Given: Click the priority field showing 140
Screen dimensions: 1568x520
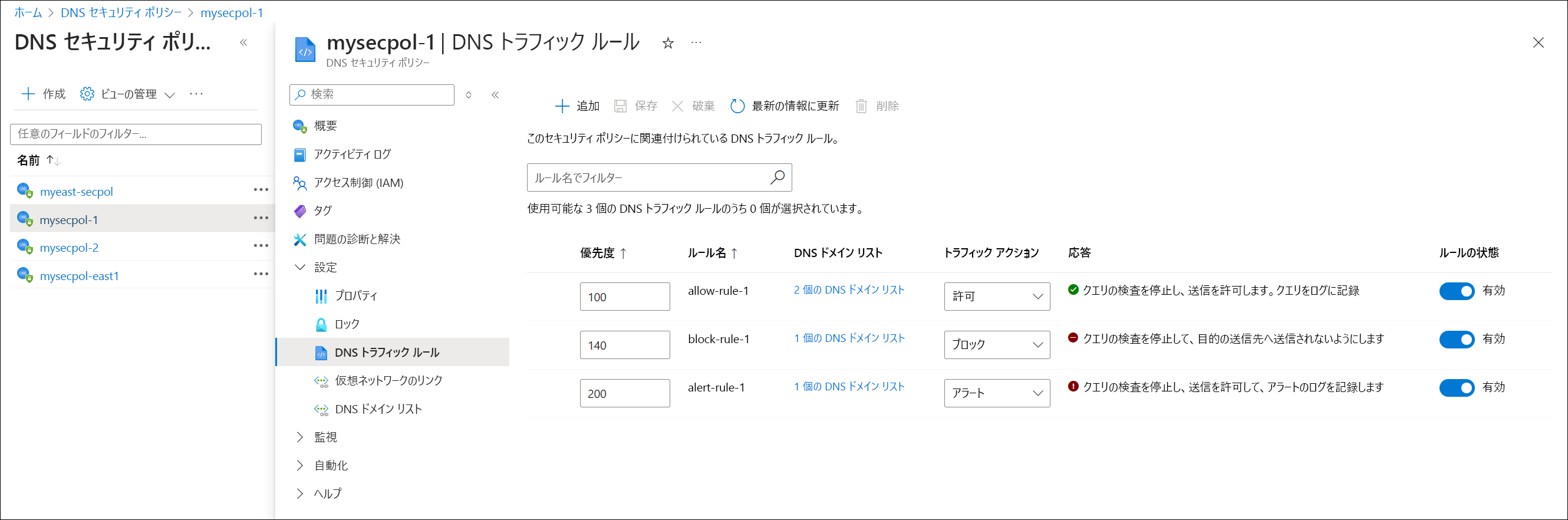Looking at the screenshot, I should 624,345.
